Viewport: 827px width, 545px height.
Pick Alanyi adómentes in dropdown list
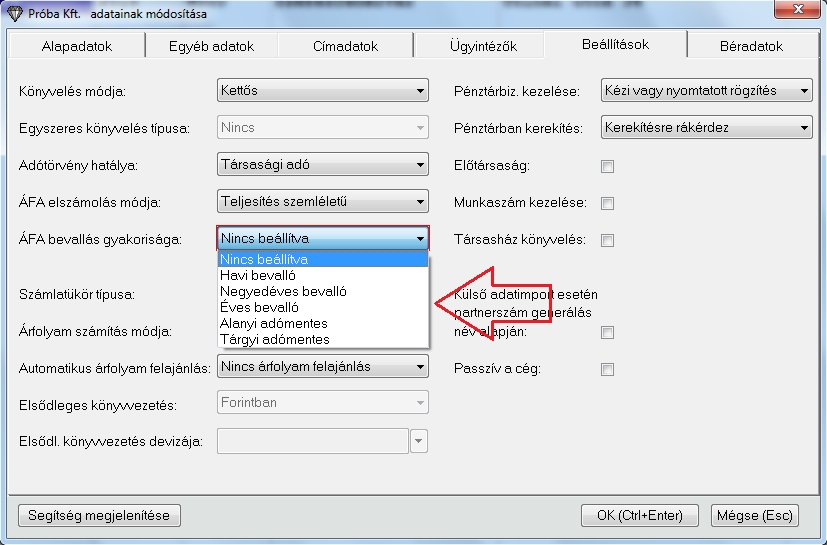pos(273,323)
